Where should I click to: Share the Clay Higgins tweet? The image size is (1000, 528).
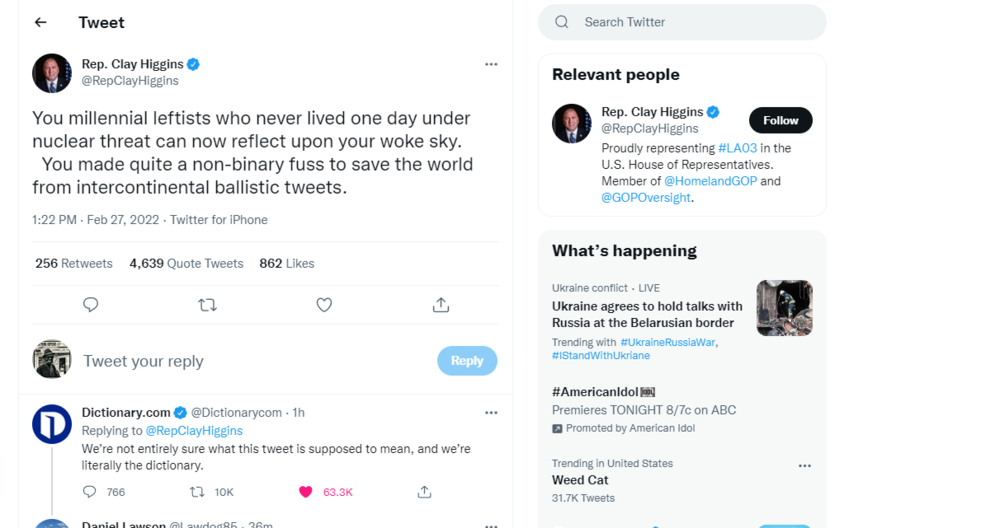point(441,305)
